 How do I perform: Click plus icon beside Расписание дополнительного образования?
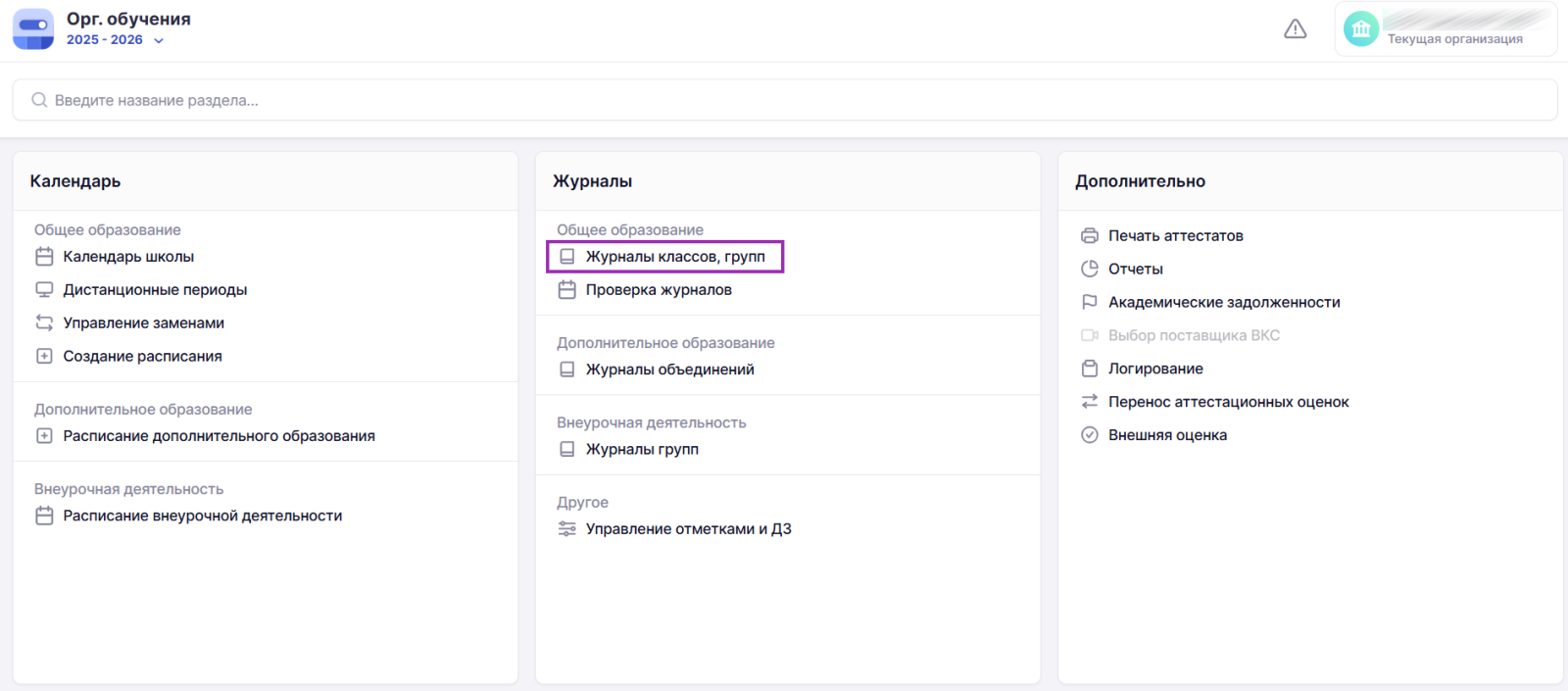(x=44, y=436)
